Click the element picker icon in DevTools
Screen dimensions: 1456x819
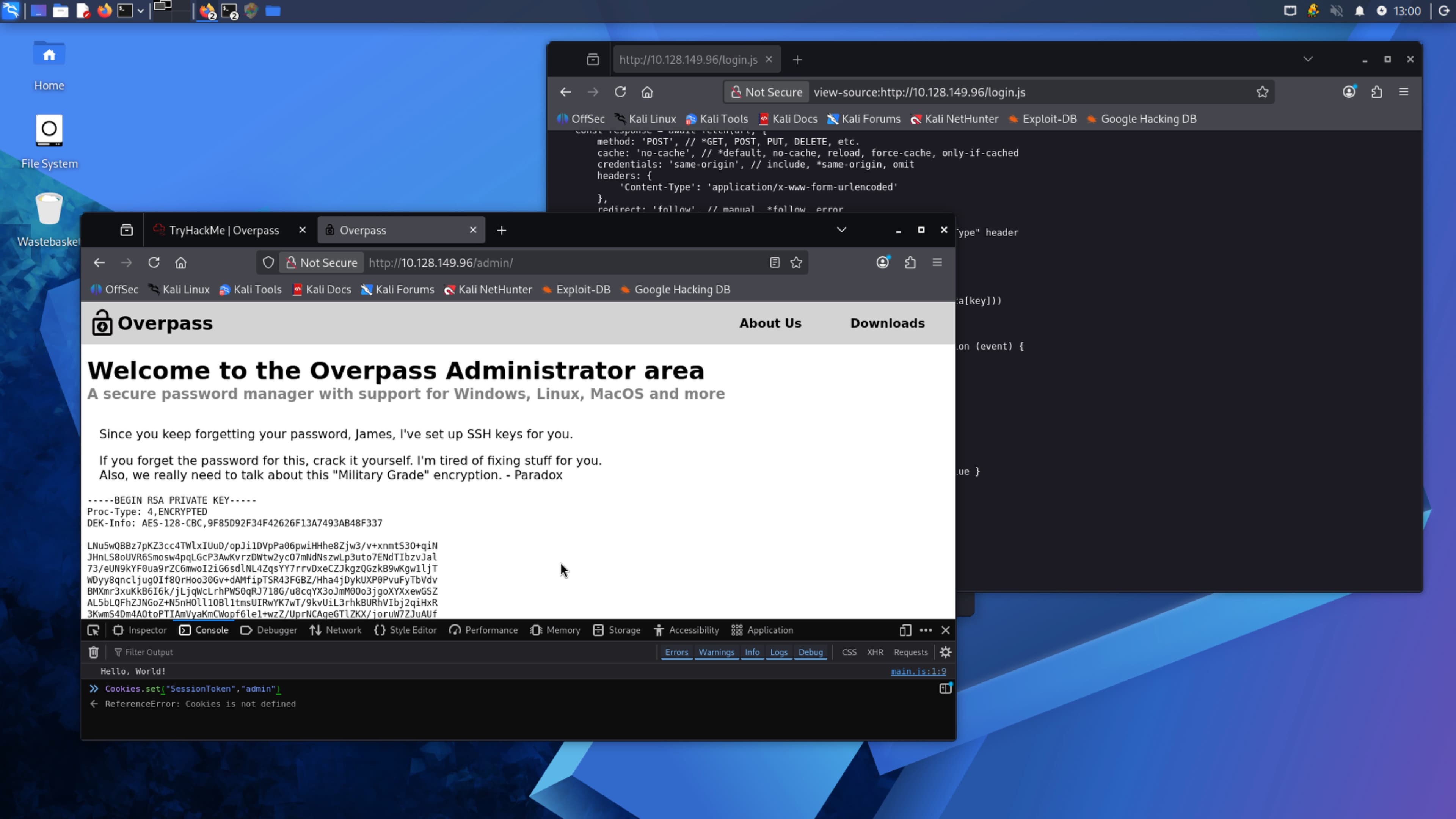coord(93,630)
